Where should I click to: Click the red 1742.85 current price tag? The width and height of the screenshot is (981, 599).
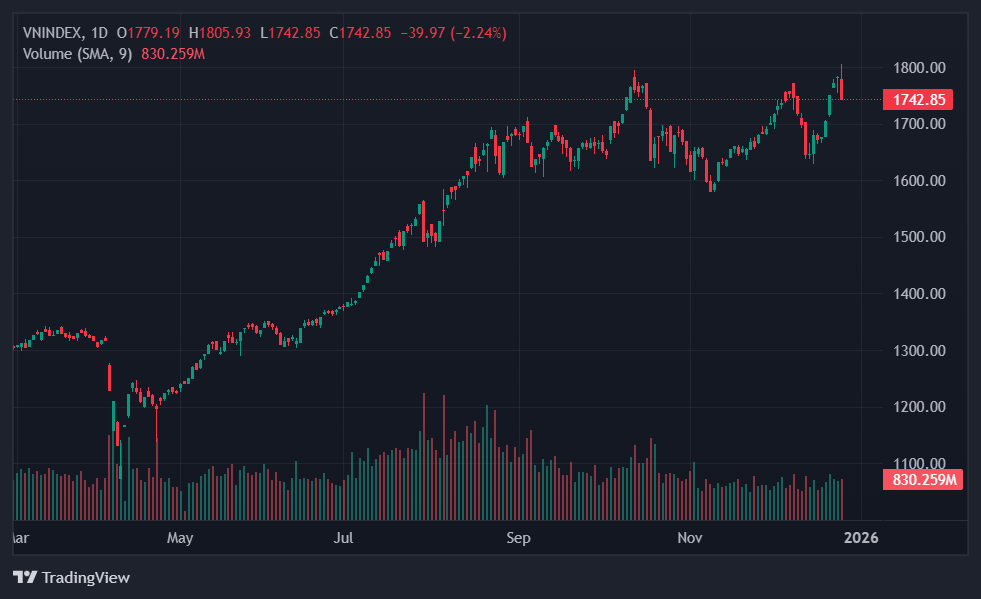click(918, 100)
